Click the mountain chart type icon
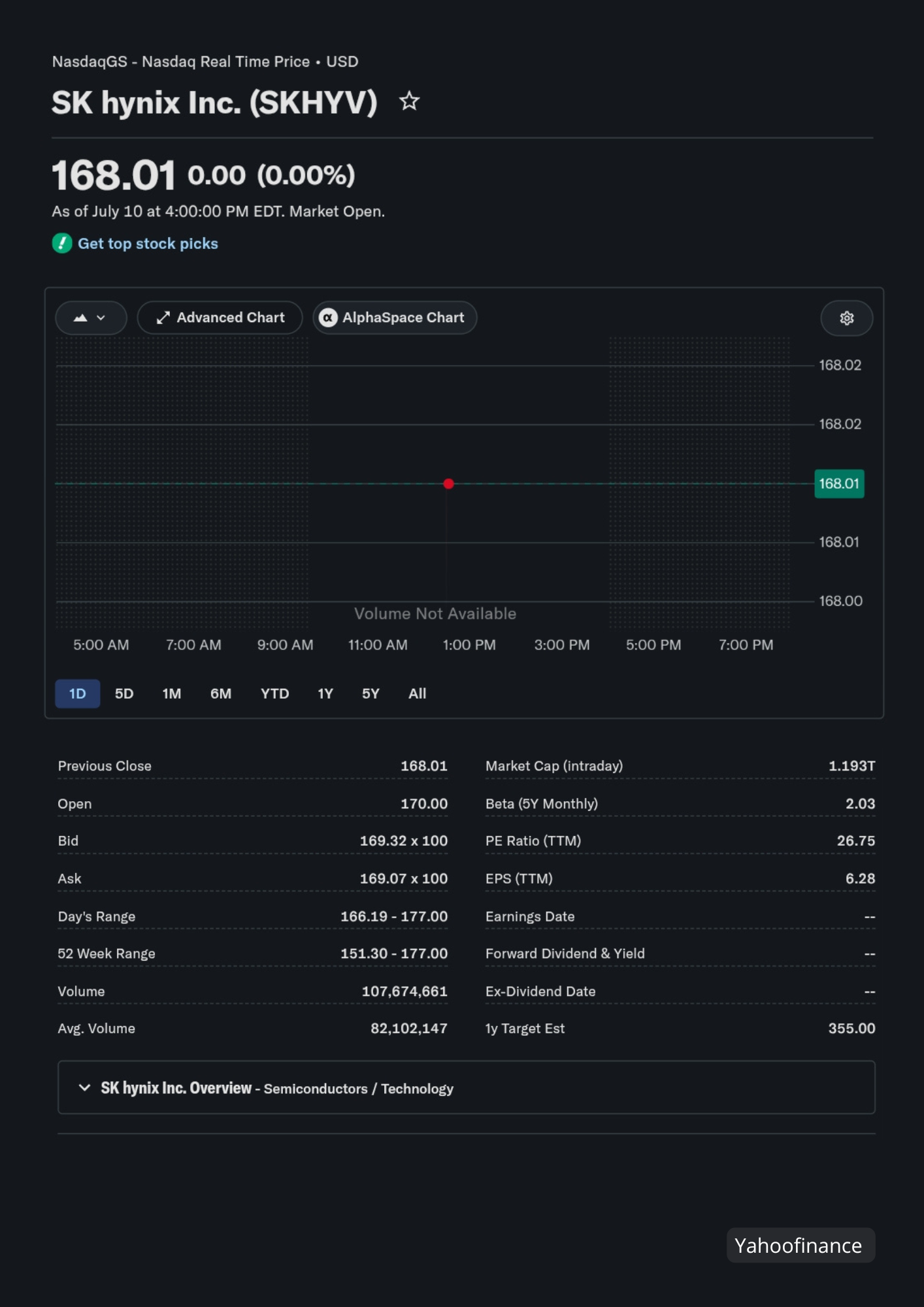924x1307 pixels. pyautogui.click(x=80, y=318)
